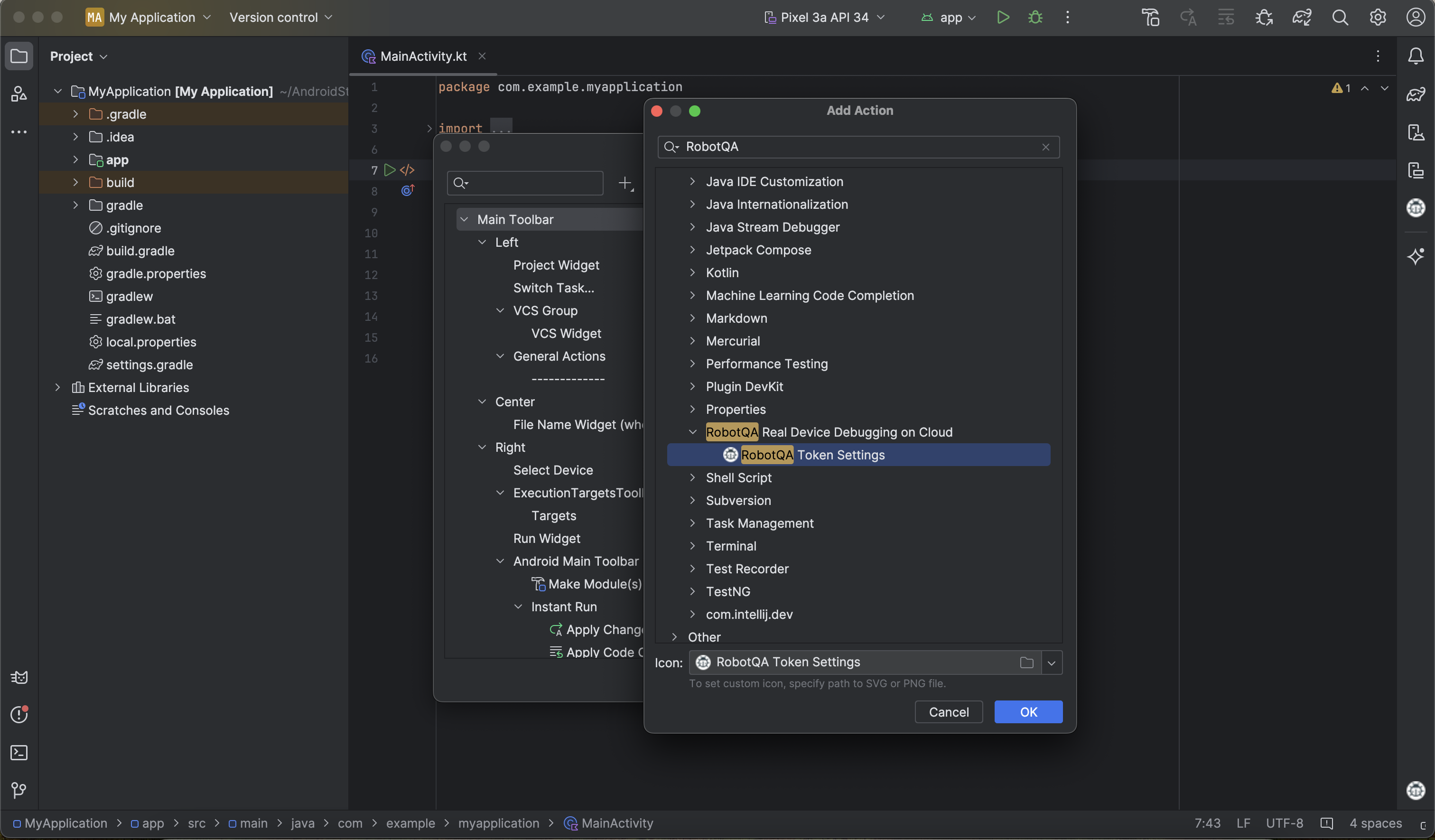Select the MainActivity.kt editor tab
Viewport: 1435px width, 840px height.
[422, 56]
